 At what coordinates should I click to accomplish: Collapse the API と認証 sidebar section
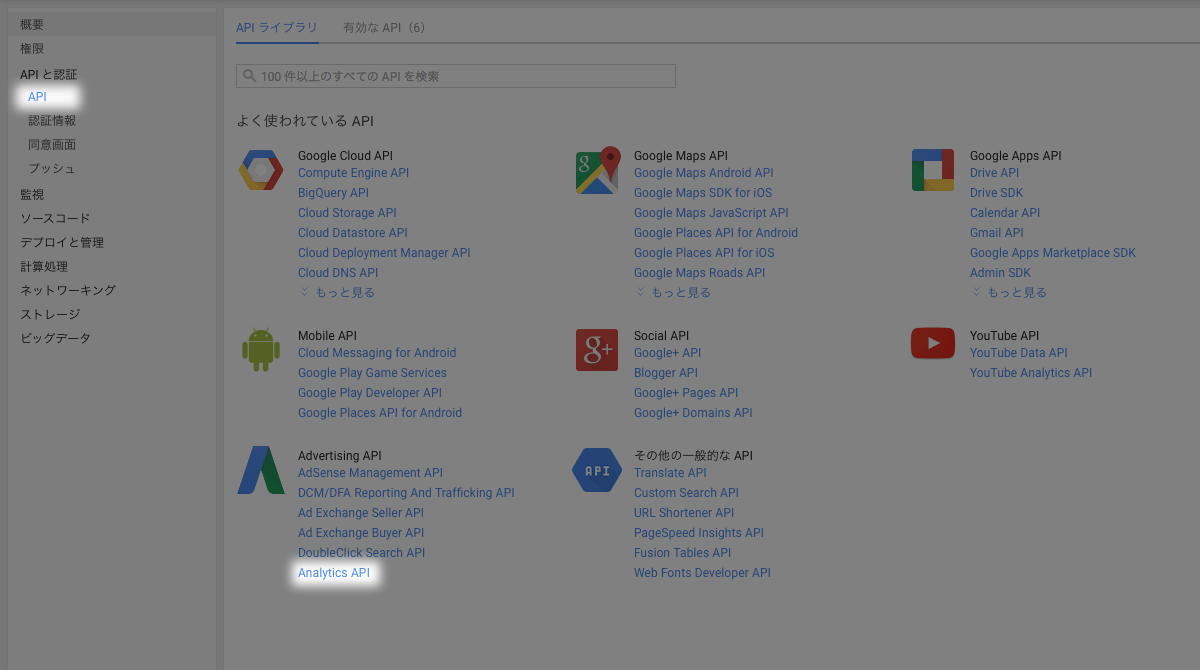(48, 74)
